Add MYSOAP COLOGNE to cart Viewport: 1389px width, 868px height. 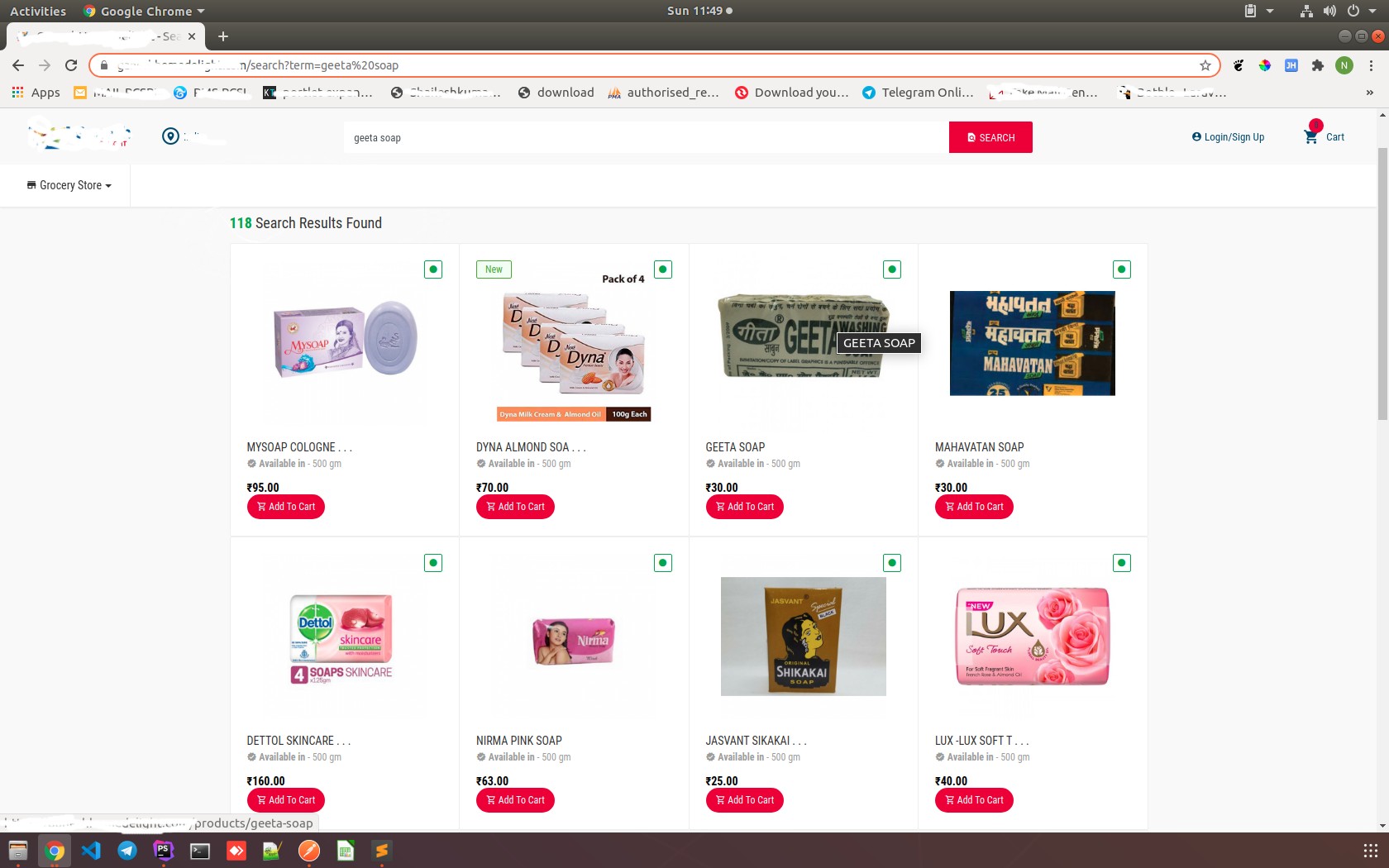(x=285, y=507)
